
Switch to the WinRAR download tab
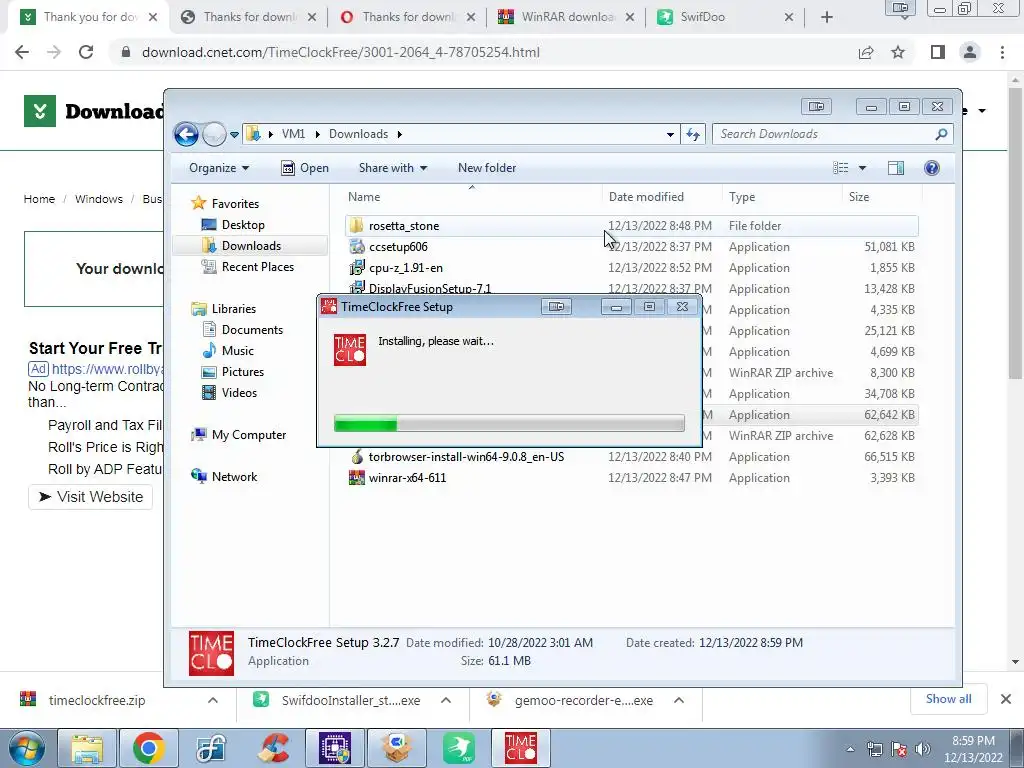click(567, 17)
